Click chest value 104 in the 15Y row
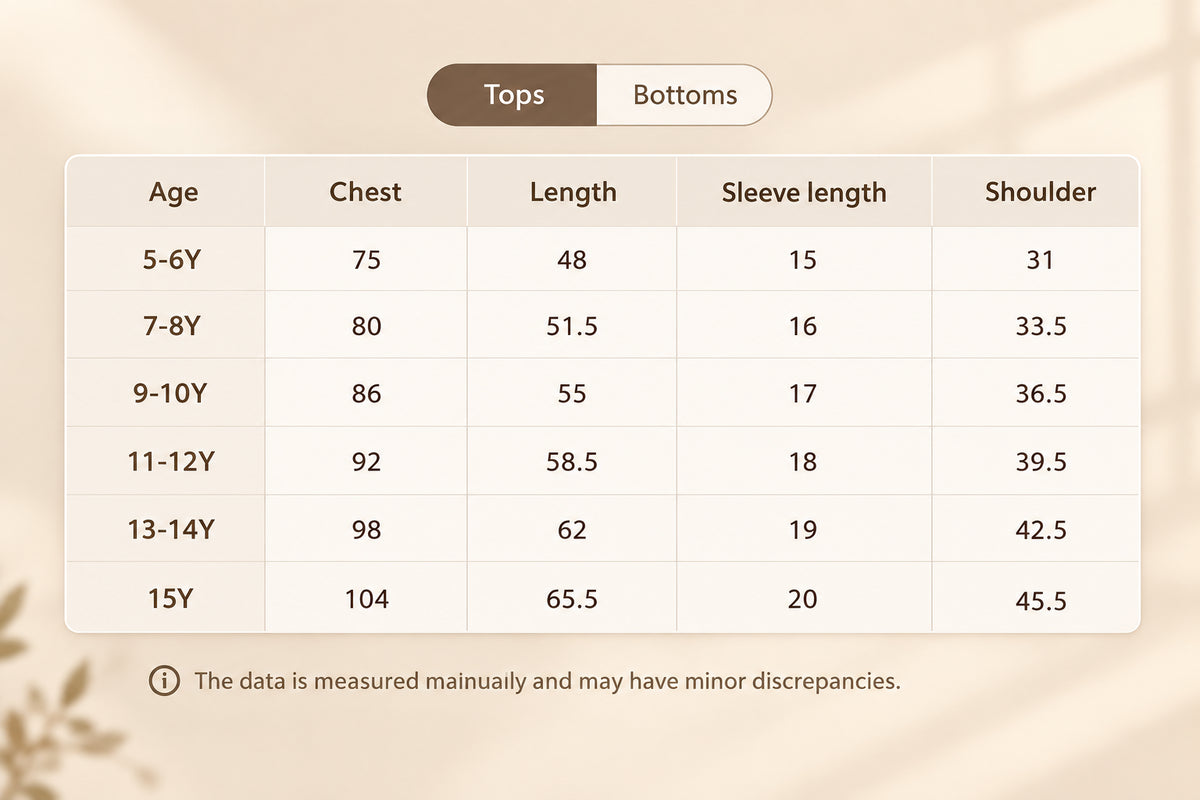The height and width of the screenshot is (800, 1200). coord(366,599)
